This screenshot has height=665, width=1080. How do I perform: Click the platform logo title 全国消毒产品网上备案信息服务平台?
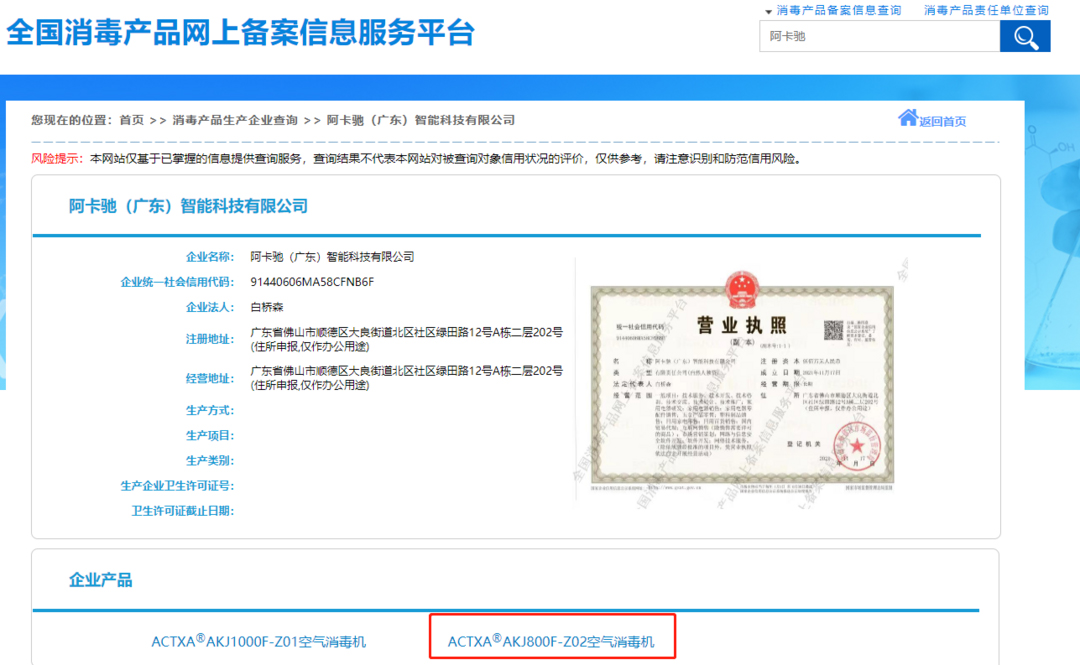click(x=240, y=34)
